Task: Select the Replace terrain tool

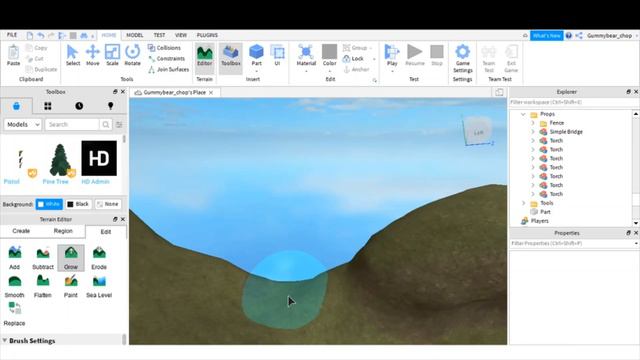Action: [x=15, y=314]
